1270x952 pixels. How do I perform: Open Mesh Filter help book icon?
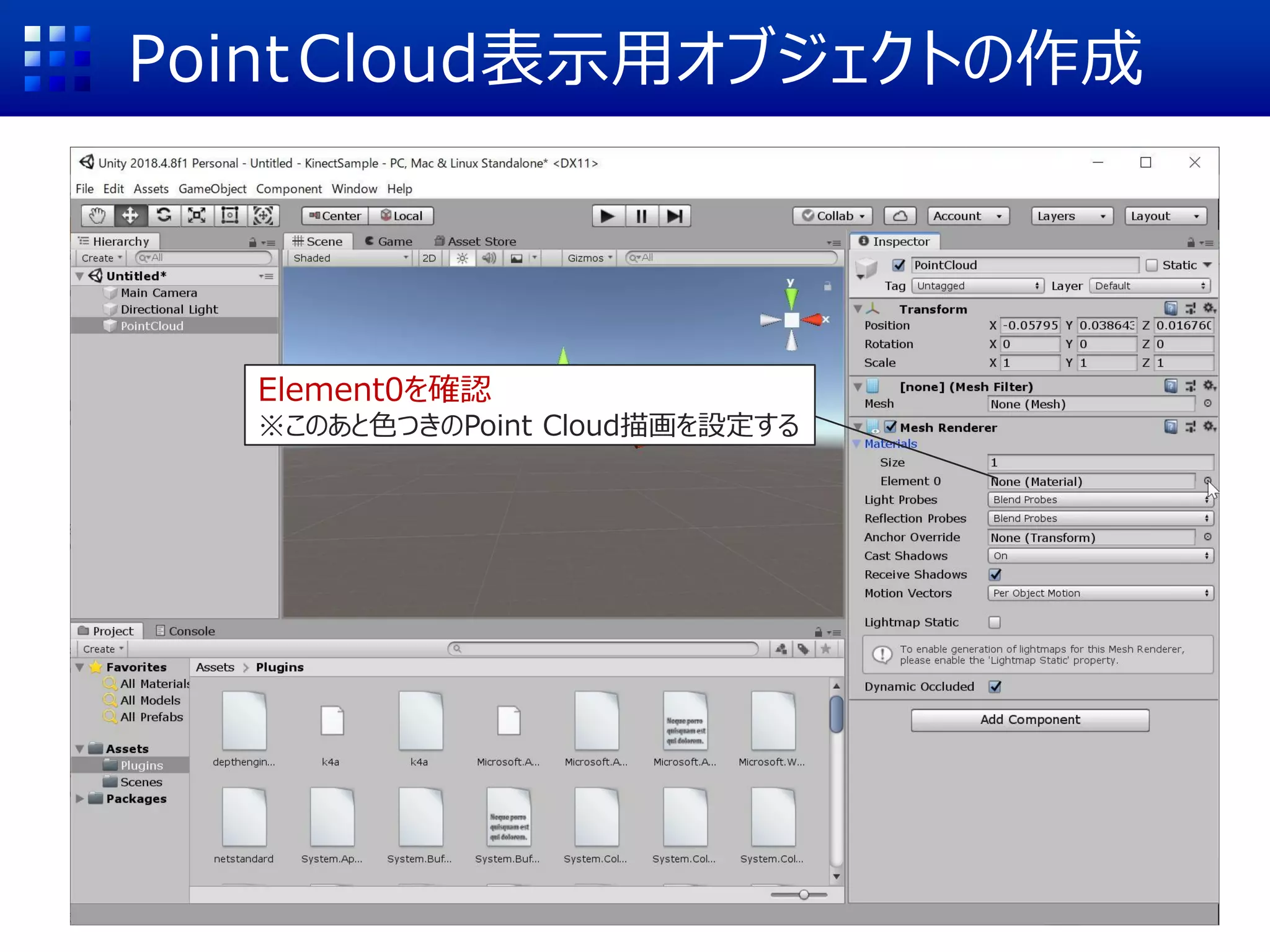tap(1171, 386)
